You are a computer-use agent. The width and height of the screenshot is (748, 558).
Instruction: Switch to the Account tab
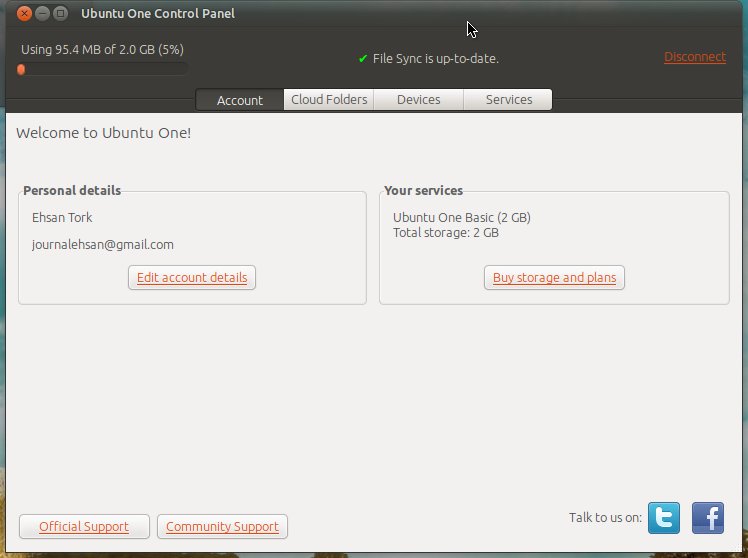(239, 100)
